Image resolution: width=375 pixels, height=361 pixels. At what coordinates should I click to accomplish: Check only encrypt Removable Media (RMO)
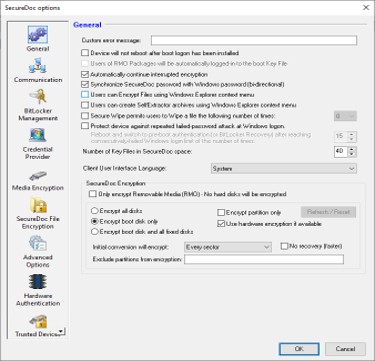point(92,194)
